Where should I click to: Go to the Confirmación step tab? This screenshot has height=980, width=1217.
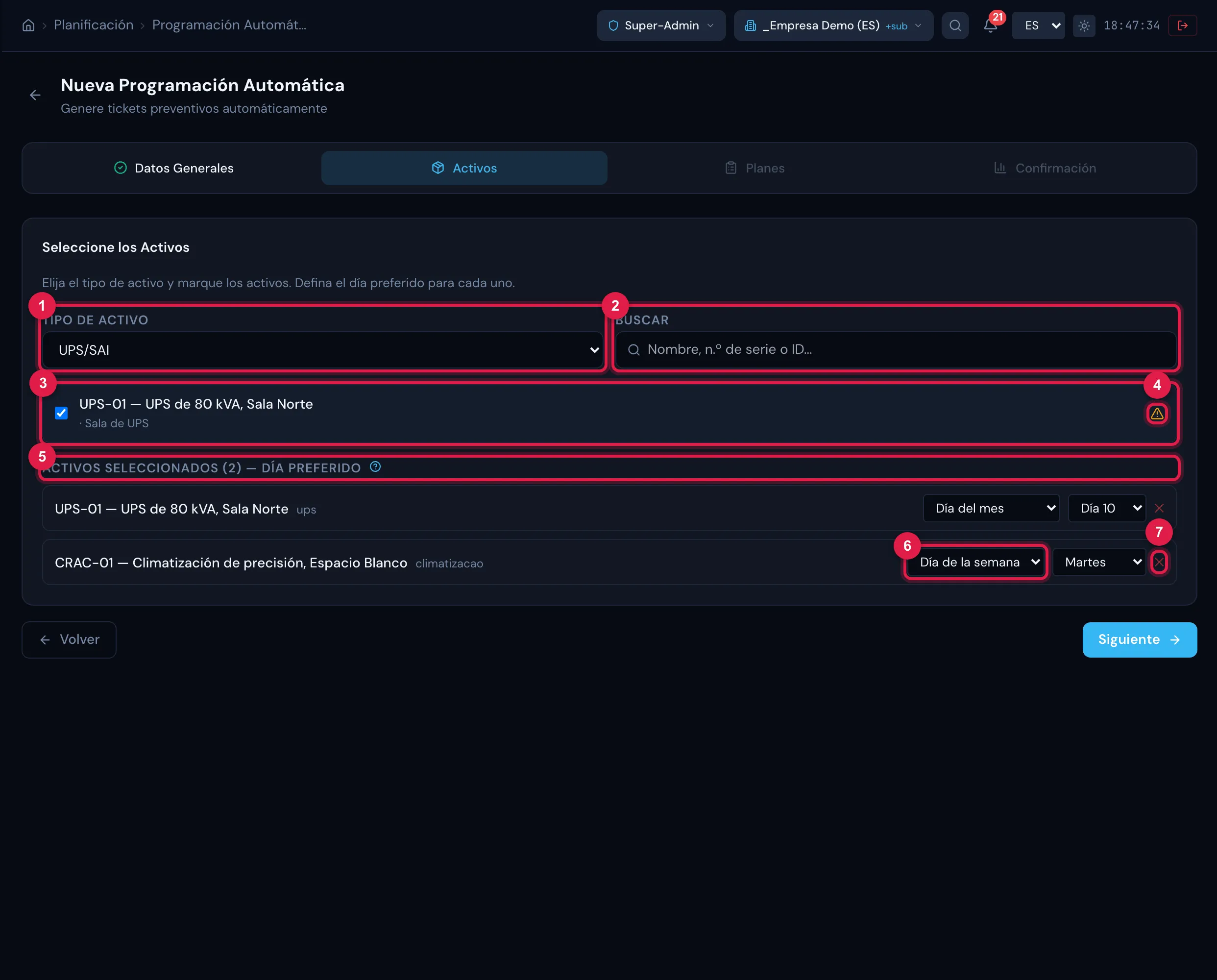coord(1045,168)
